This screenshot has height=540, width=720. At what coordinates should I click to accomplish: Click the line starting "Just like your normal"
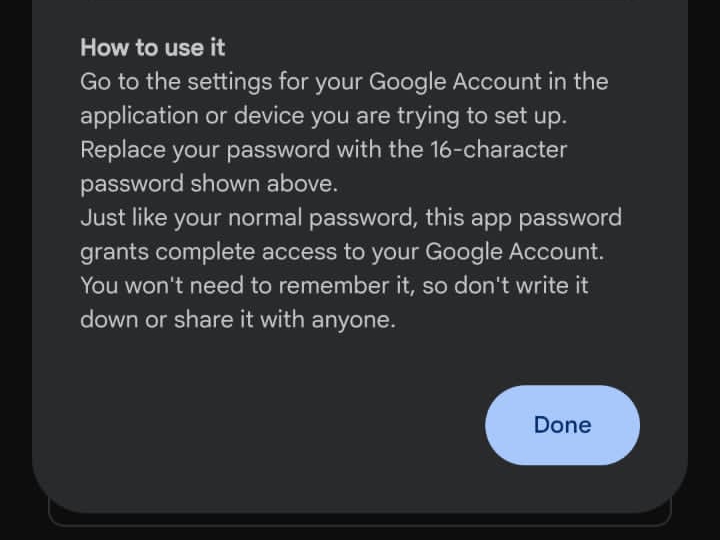coord(350,218)
